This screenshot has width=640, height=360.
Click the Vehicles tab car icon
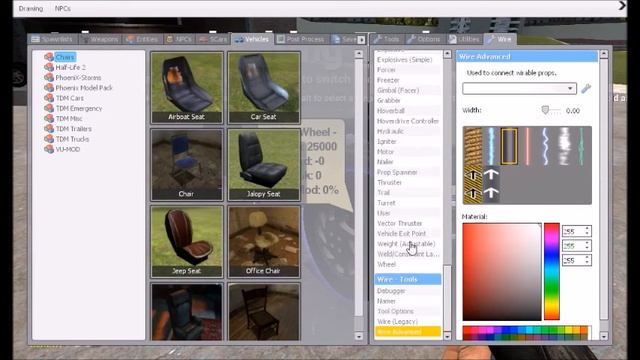tap(239, 39)
